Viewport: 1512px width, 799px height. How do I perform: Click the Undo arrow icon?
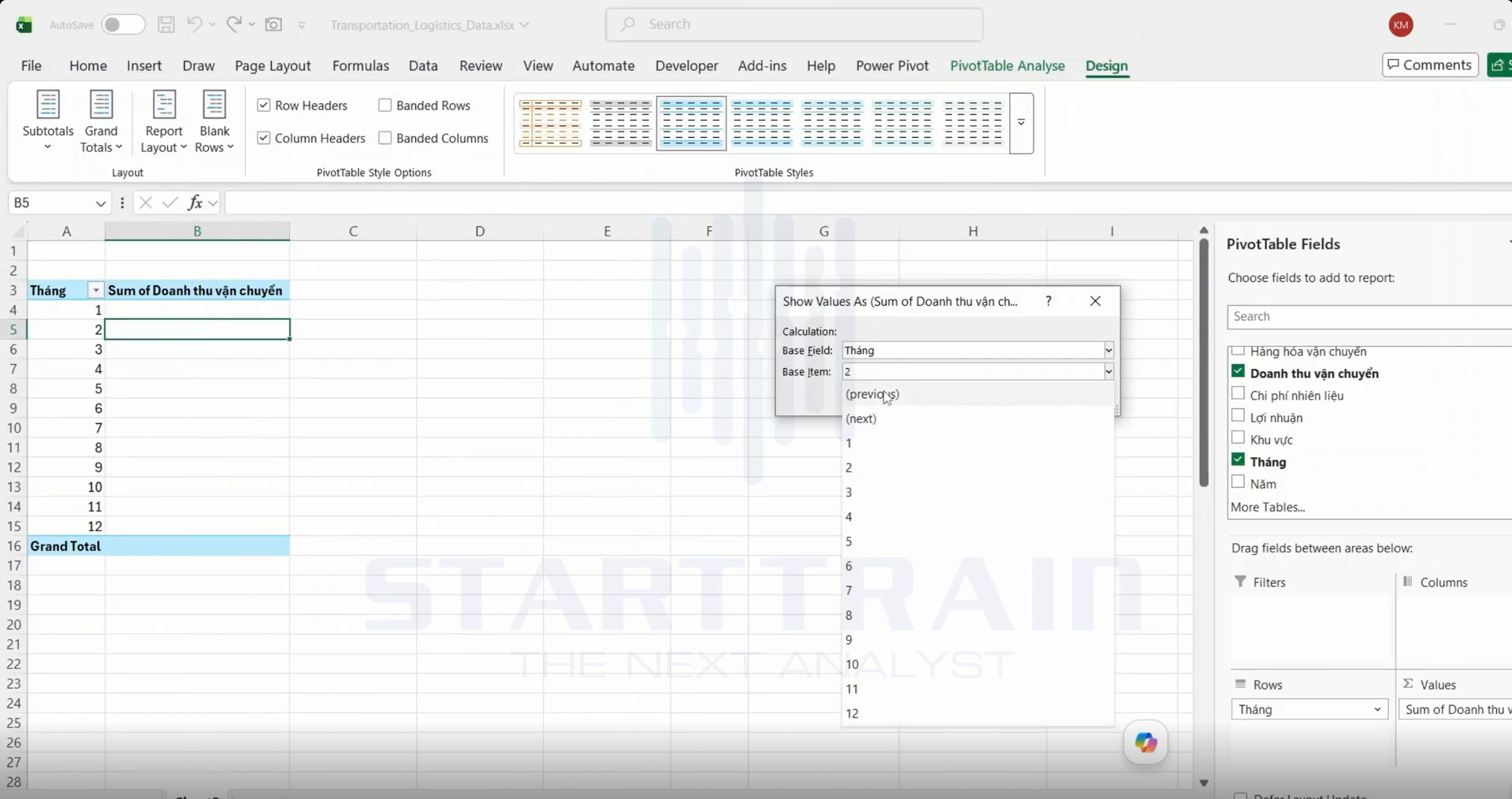tap(194, 24)
